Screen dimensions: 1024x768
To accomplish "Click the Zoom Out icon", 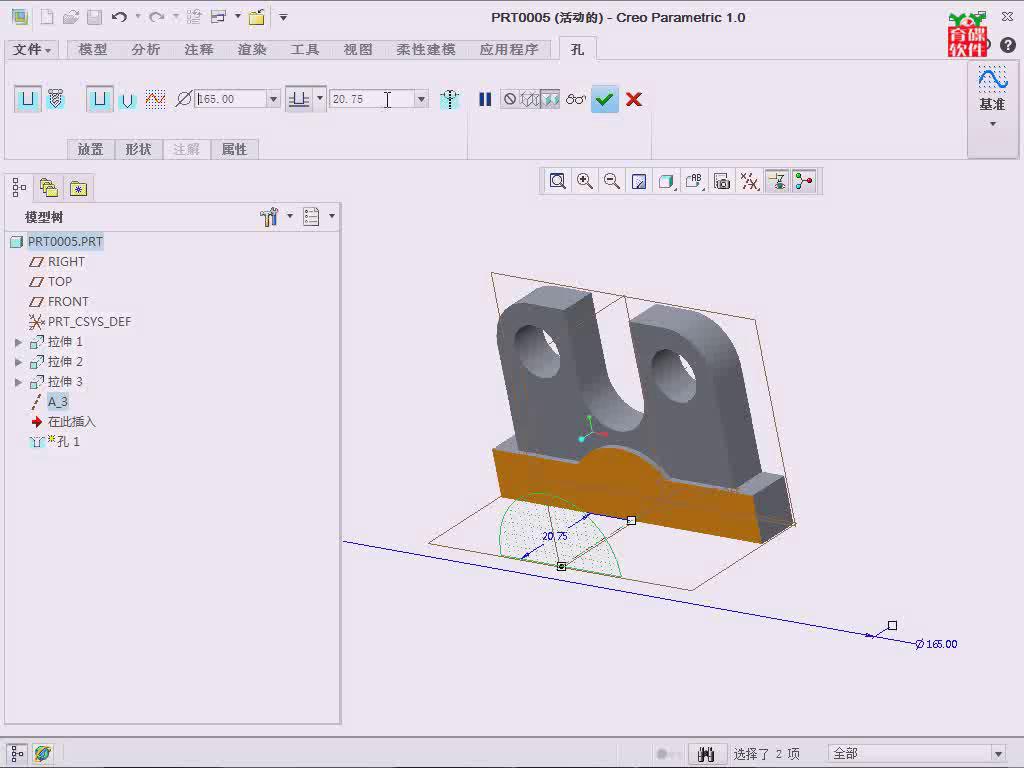I will point(612,181).
